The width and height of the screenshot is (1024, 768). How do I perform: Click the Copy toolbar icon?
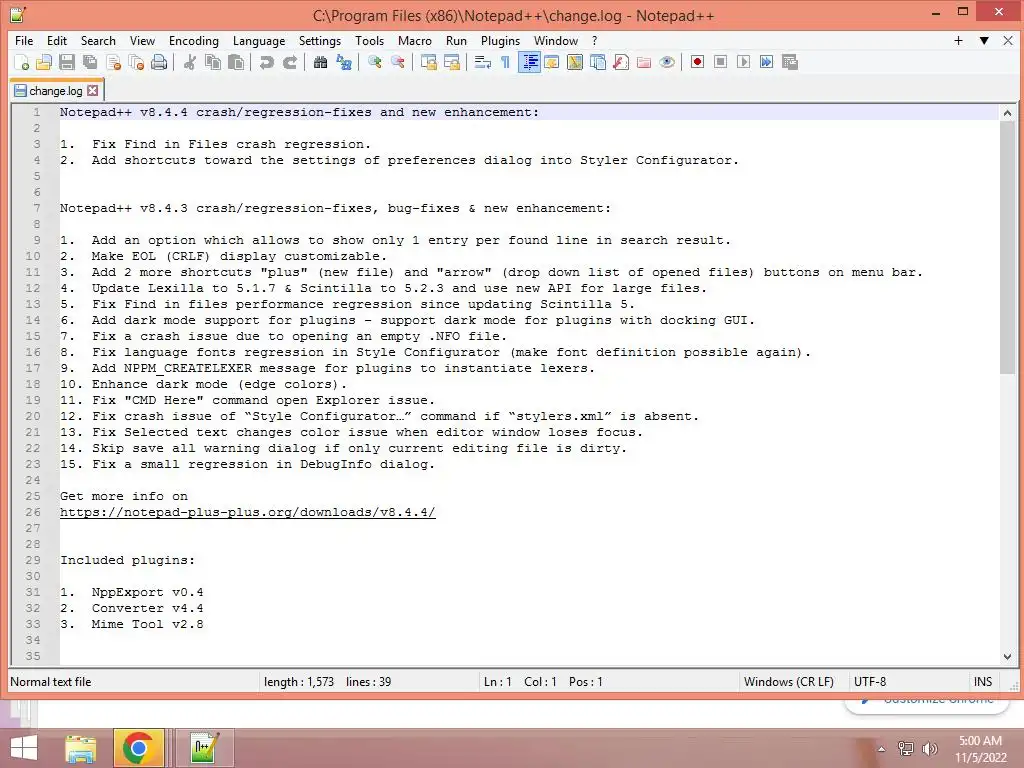point(213,62)
